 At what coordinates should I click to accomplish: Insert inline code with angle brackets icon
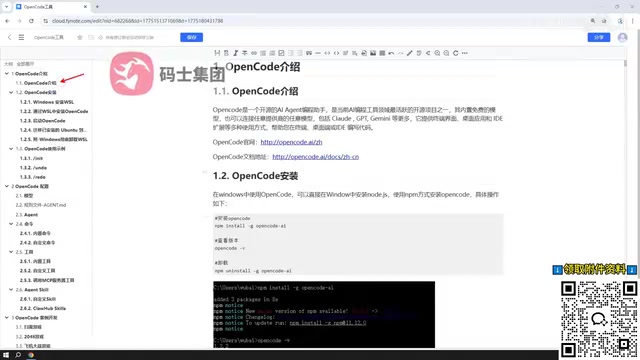336,53
